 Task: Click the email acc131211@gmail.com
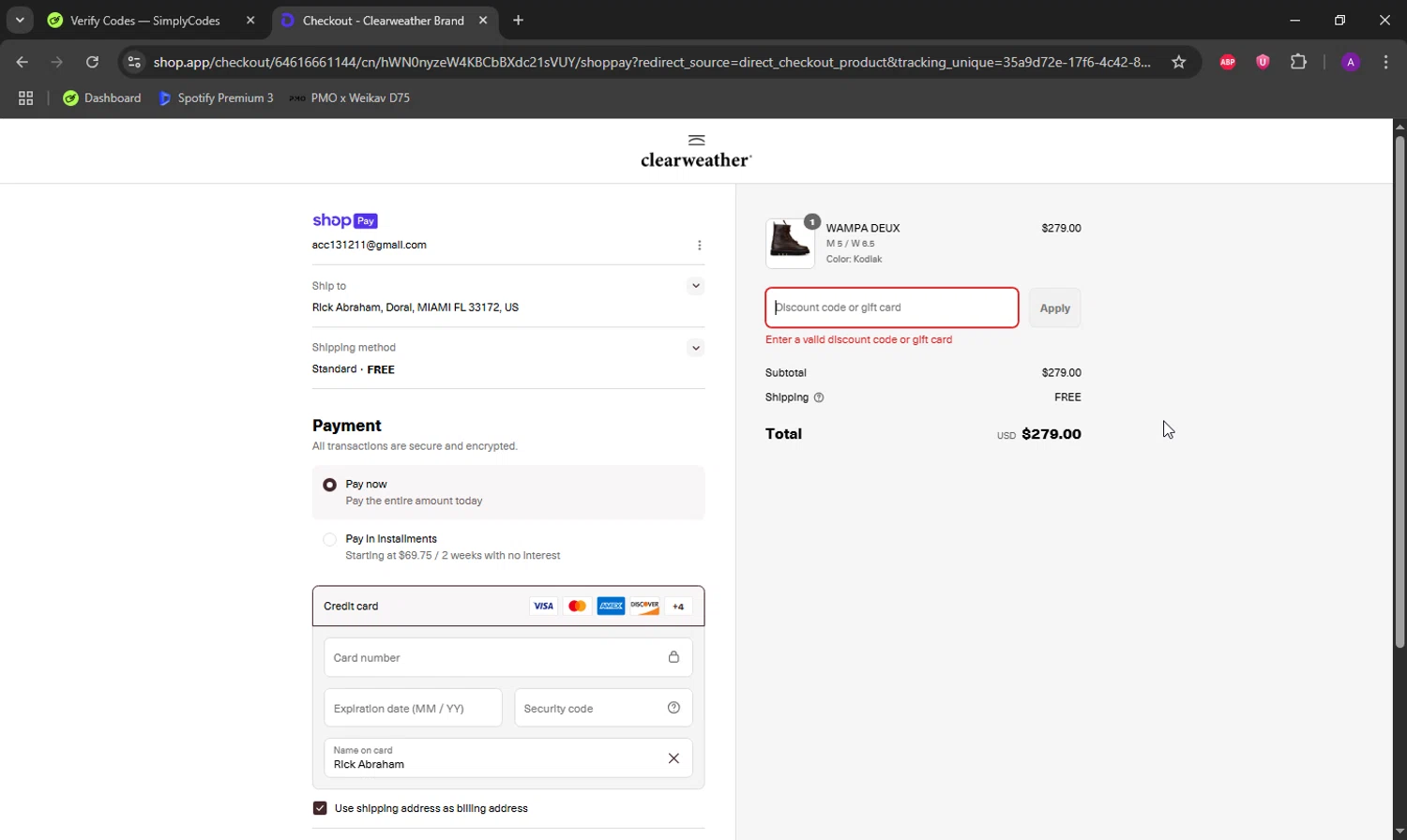[x=370, y=245]
